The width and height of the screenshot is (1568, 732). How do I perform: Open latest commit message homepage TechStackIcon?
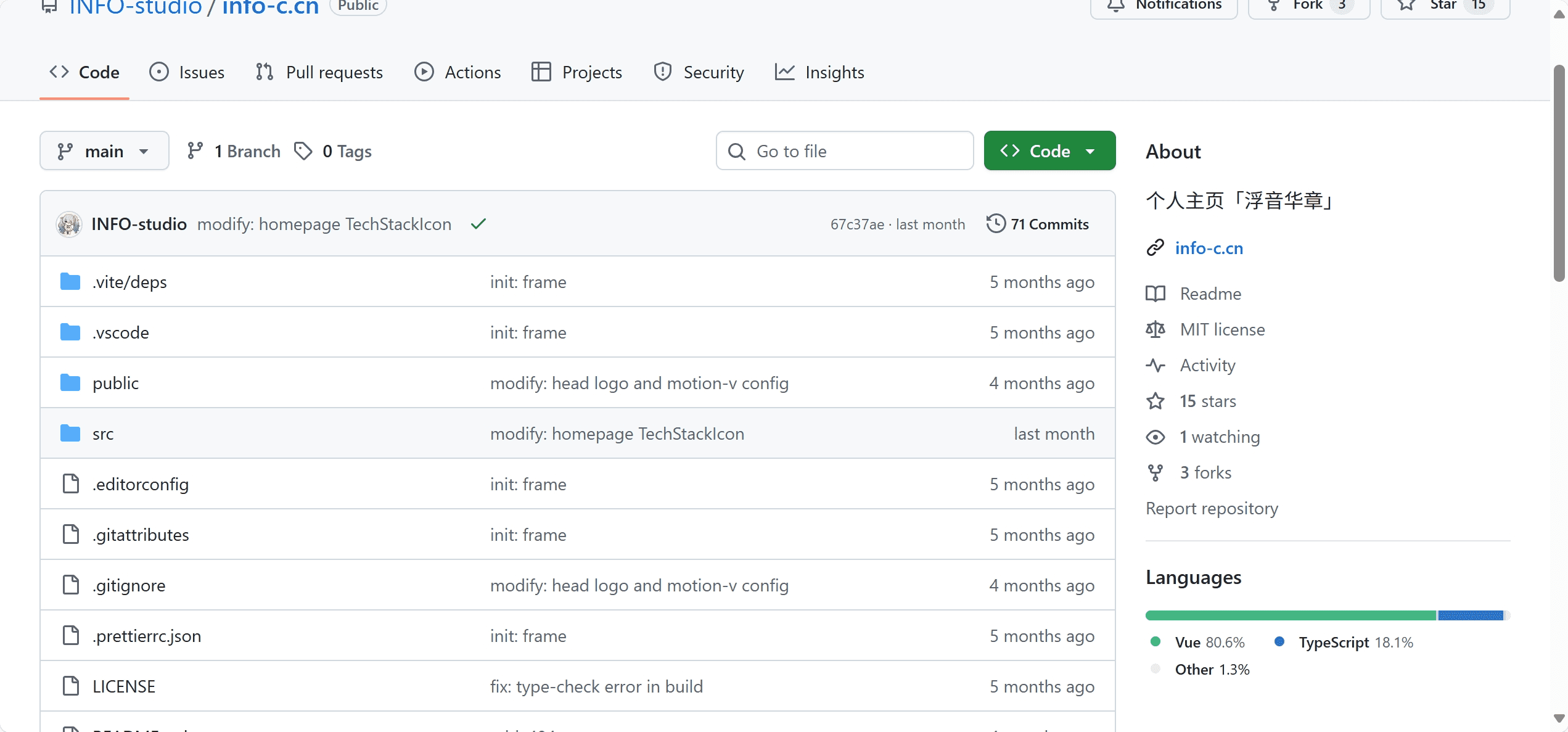click(324, 224)
